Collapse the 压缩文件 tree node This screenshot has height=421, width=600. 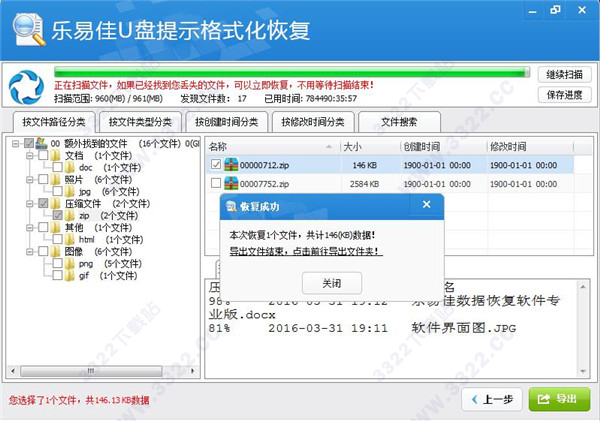29,203
